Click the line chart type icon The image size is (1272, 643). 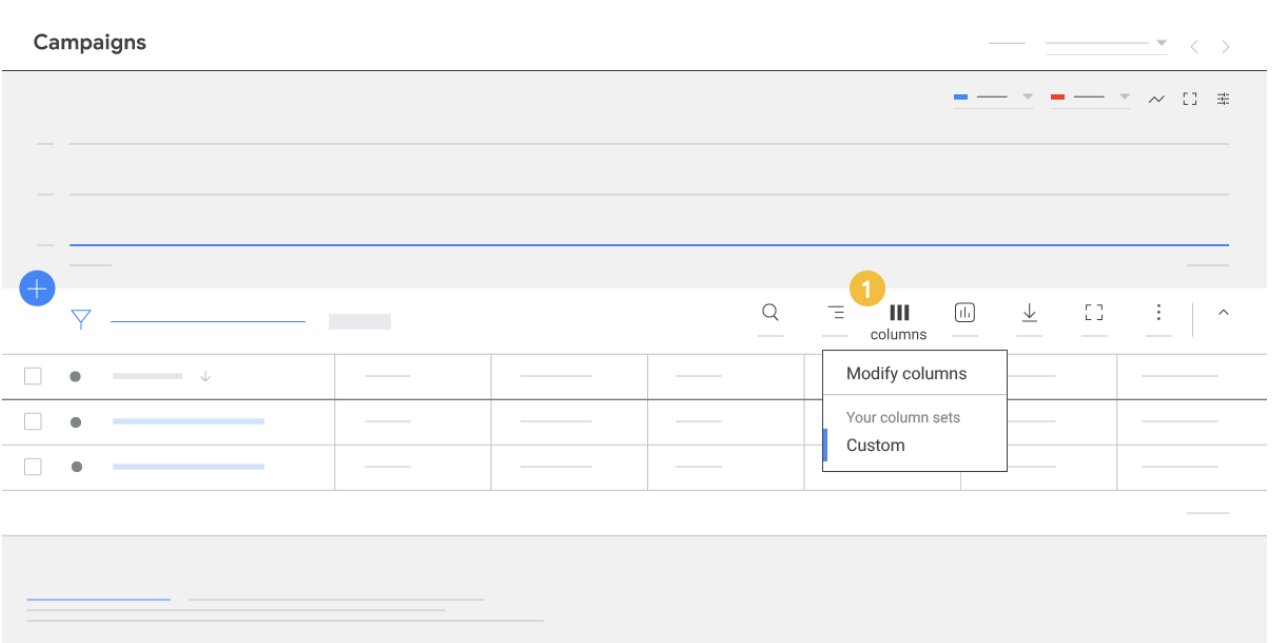tap(1156, 98)
